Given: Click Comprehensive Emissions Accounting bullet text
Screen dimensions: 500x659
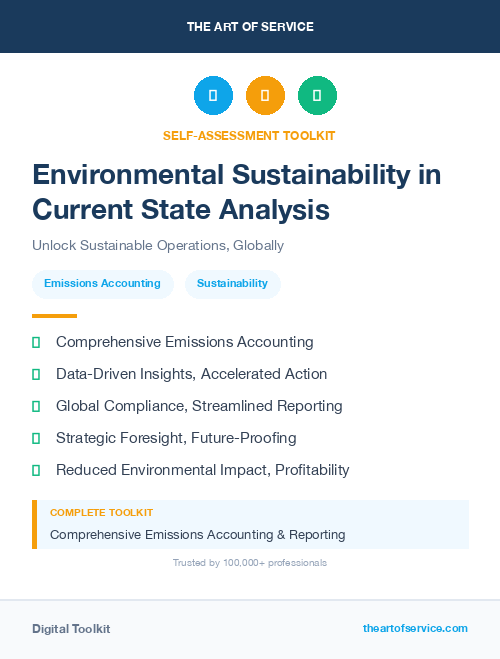Looking at the screenshot, I should click(x=184, y=342).
